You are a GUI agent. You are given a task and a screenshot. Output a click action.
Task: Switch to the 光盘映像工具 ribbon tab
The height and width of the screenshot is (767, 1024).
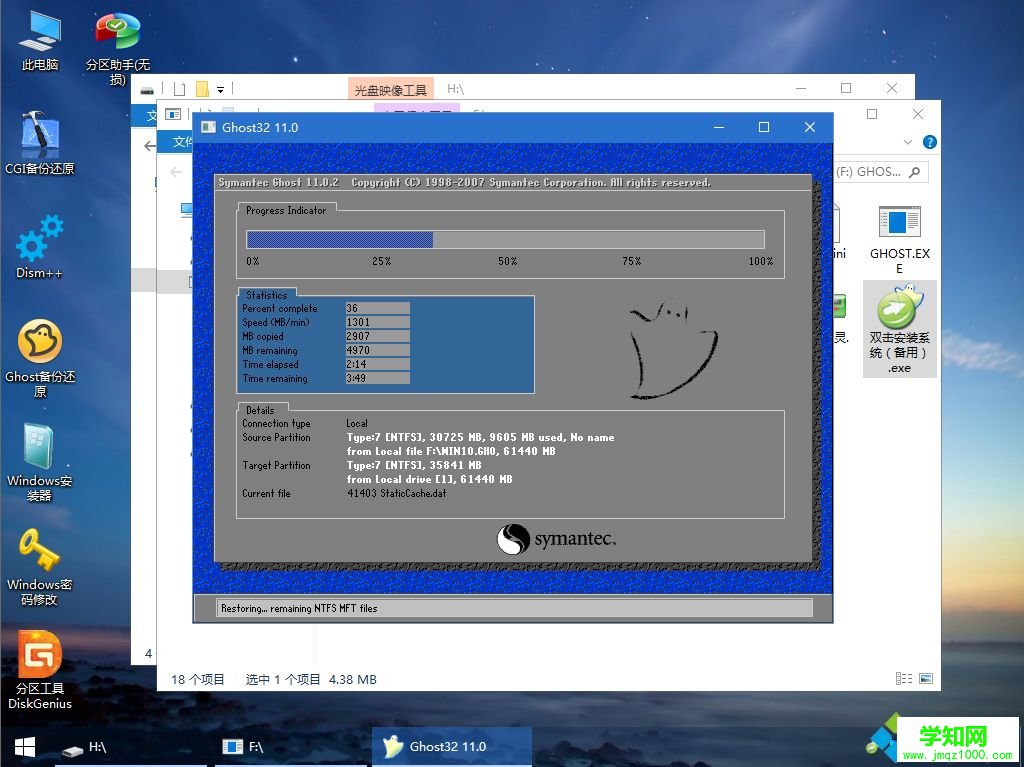click(x=390, y=88)
